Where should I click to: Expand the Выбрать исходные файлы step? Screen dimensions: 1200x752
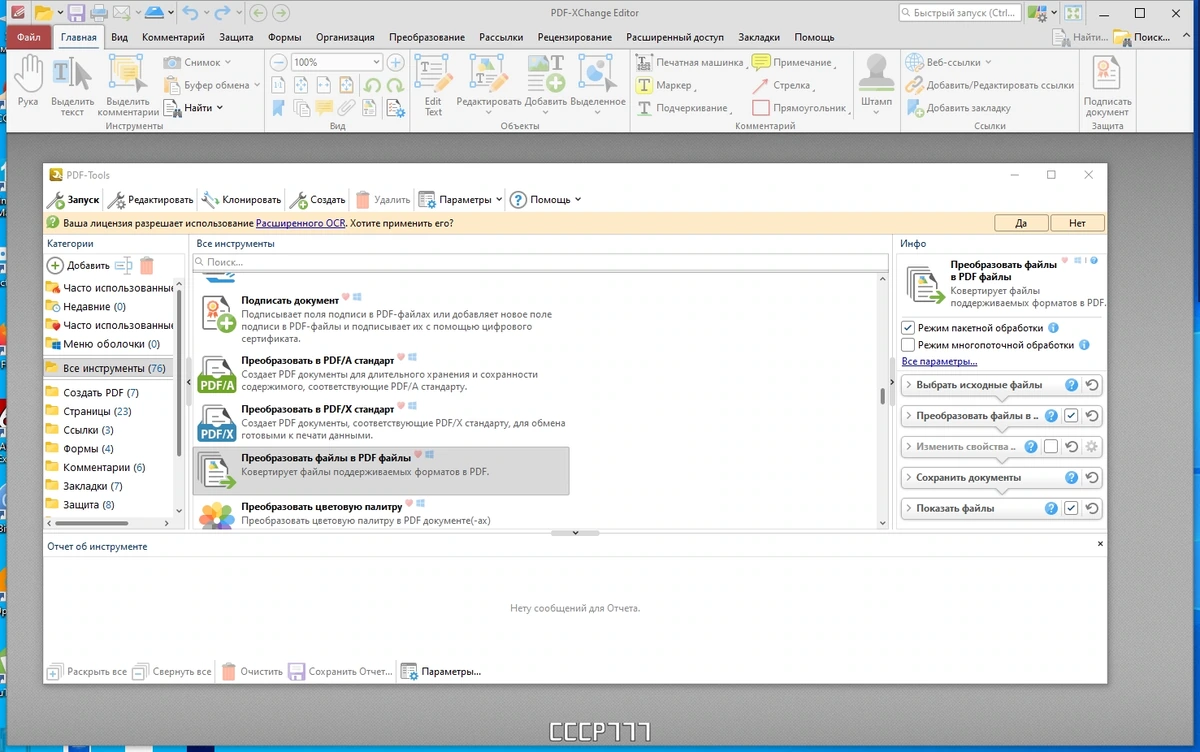(x=909, y=385)
